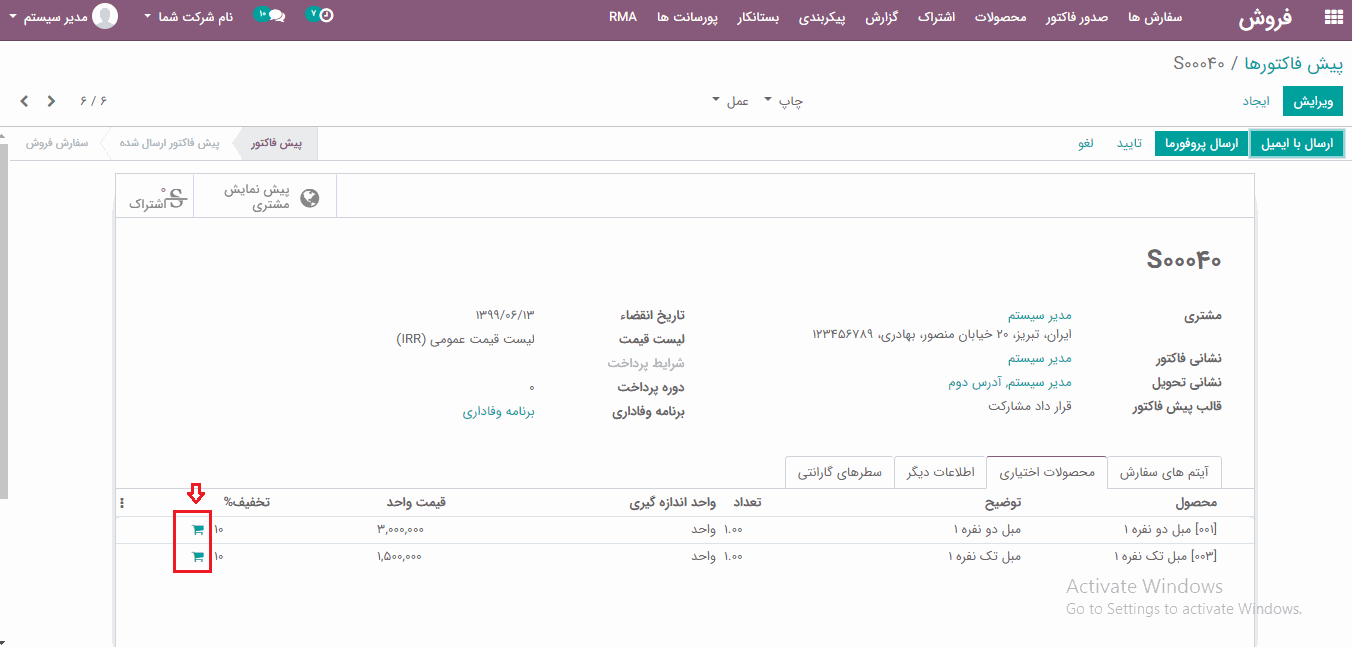Open the برنامه وفاداری loyalty program link
Screen dimensions: 1352x647
point(498,412)
